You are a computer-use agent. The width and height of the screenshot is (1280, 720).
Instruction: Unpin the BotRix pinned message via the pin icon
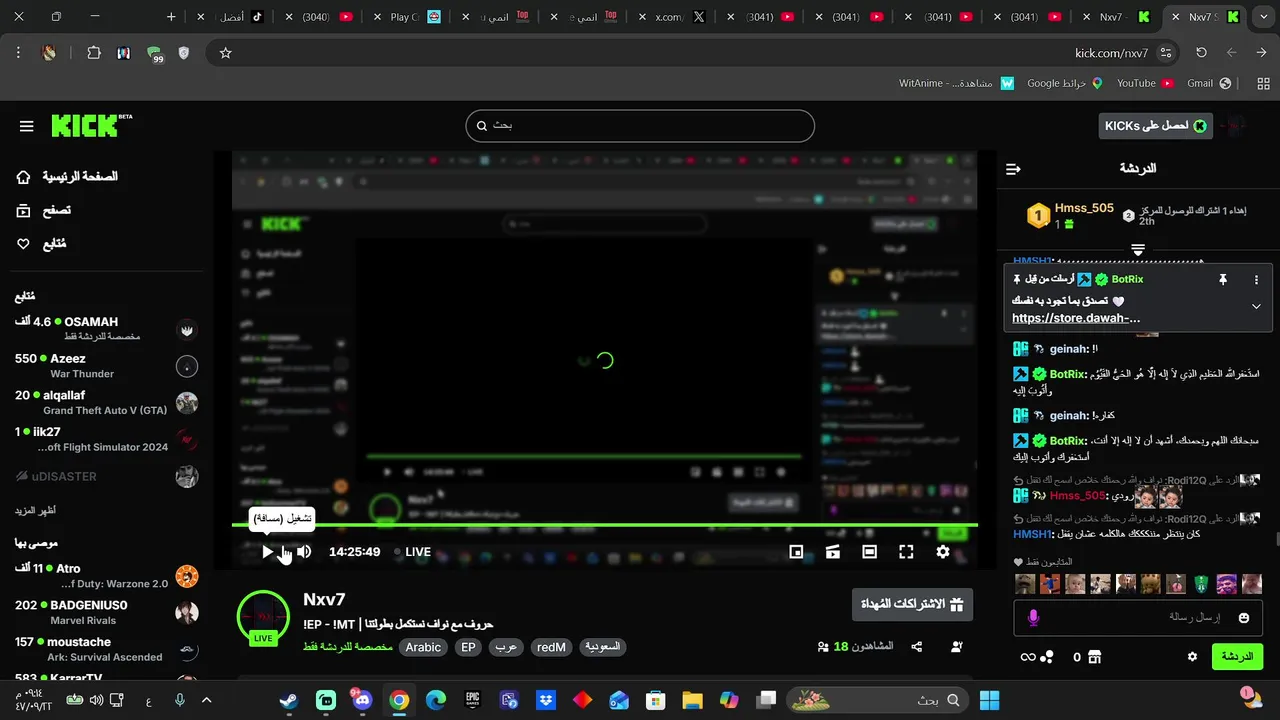click(1222, 280)
